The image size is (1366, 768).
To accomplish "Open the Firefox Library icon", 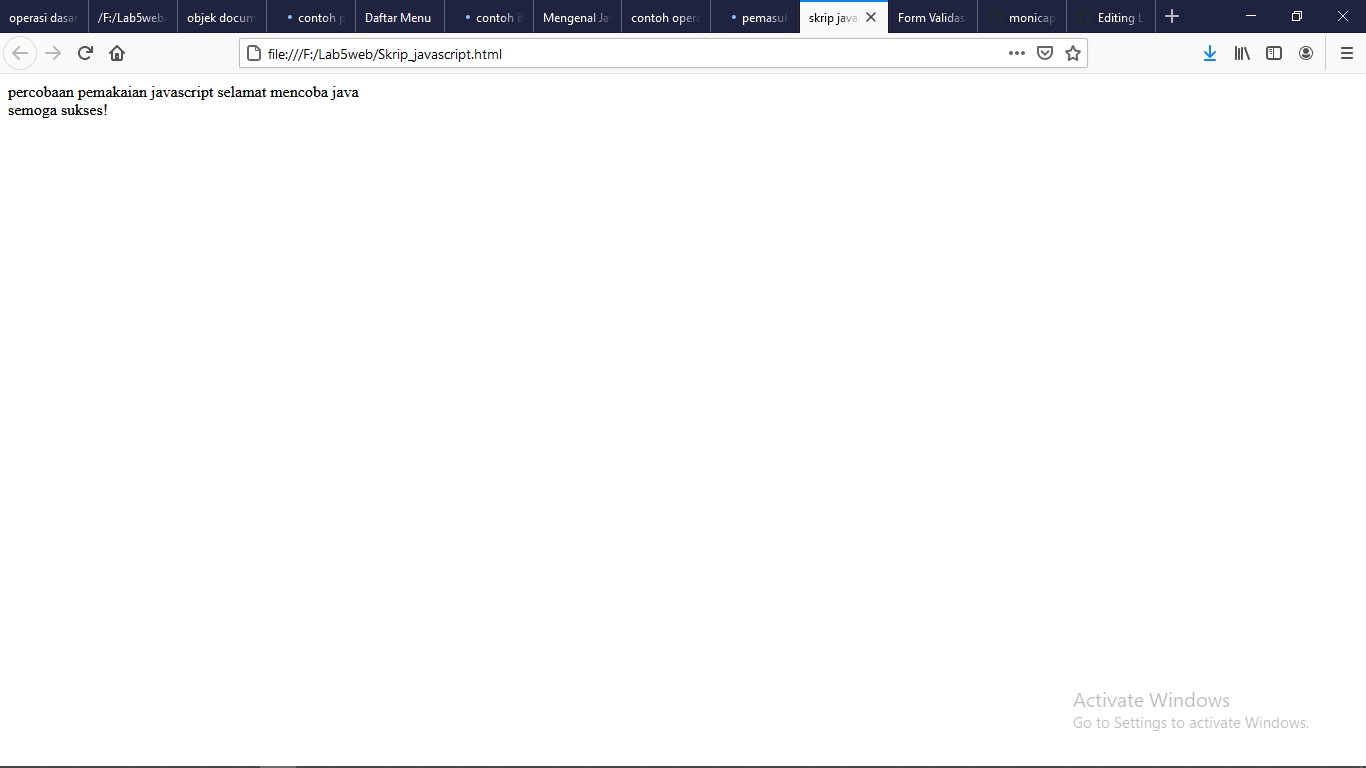I will point(1241,52).
